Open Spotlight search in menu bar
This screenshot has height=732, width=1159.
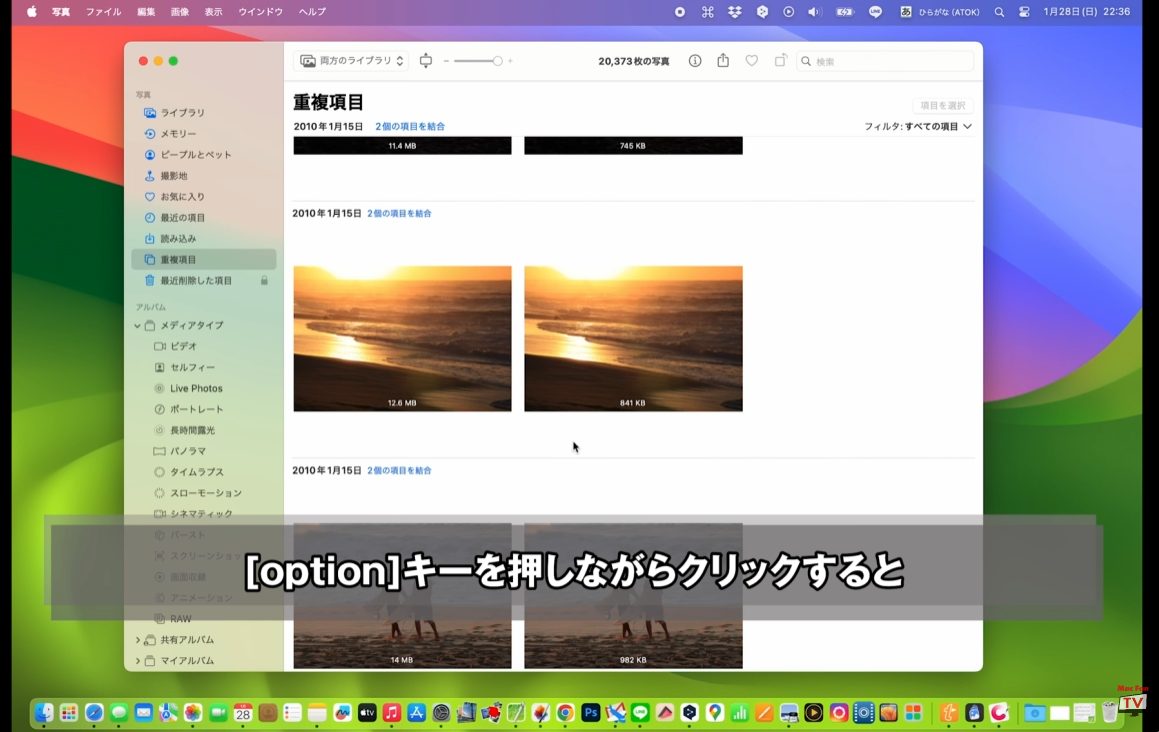(x=999, y=12)
